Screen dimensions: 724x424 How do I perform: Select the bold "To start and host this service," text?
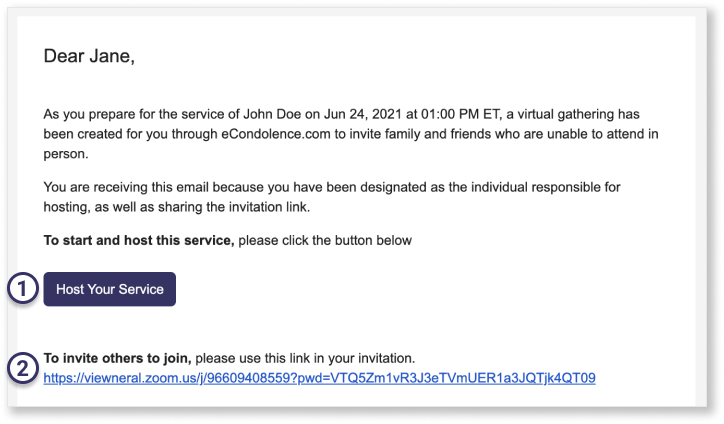pyautogui.click(x=139, y=241)
